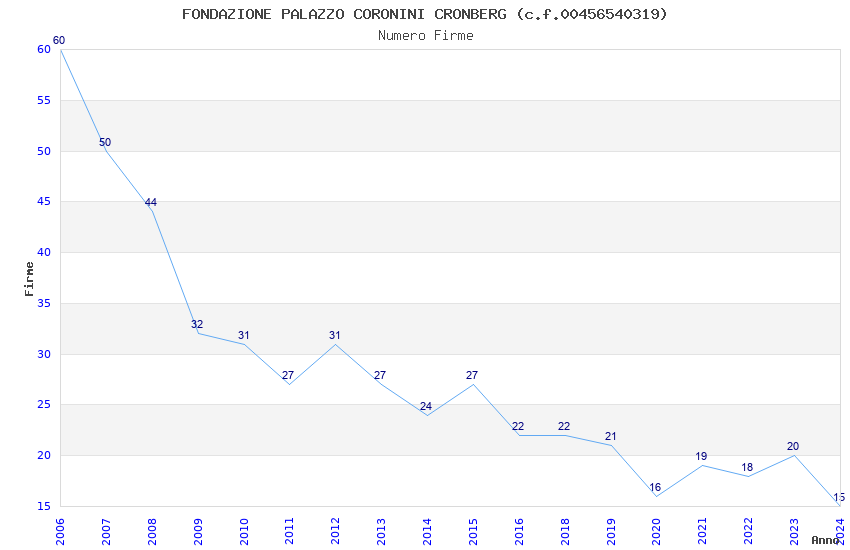850x550 pixels.
Task: Click the Firme y-axis title
Action: pos(29,279)
